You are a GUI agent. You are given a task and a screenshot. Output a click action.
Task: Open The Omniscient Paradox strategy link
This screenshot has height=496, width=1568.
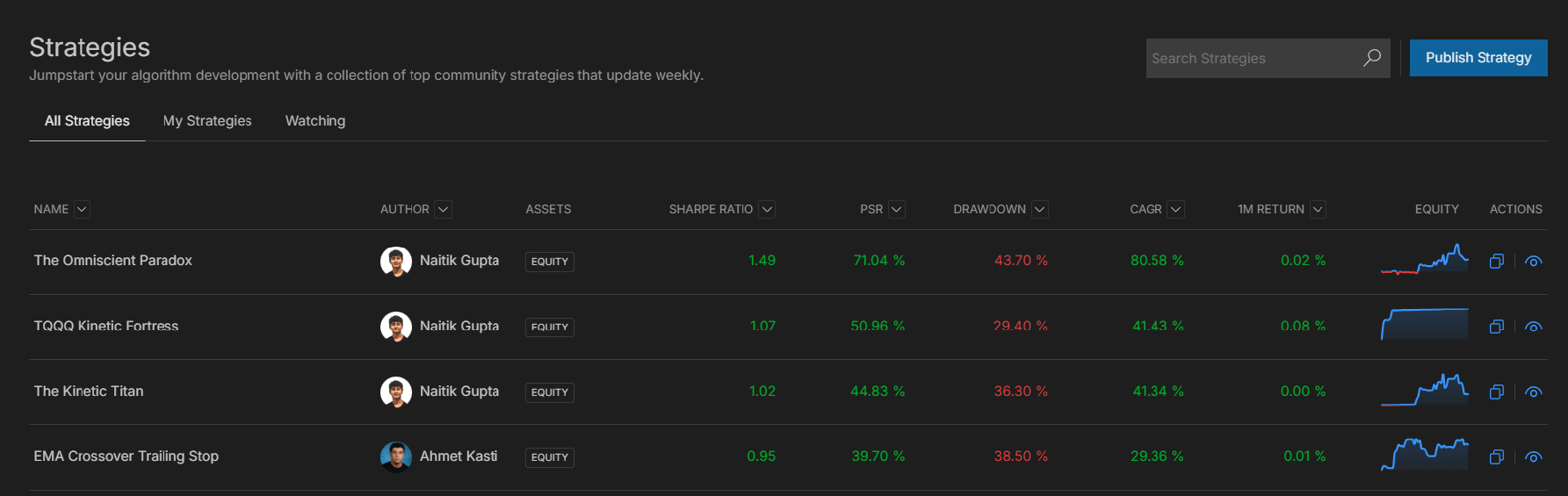coord(113,261)
